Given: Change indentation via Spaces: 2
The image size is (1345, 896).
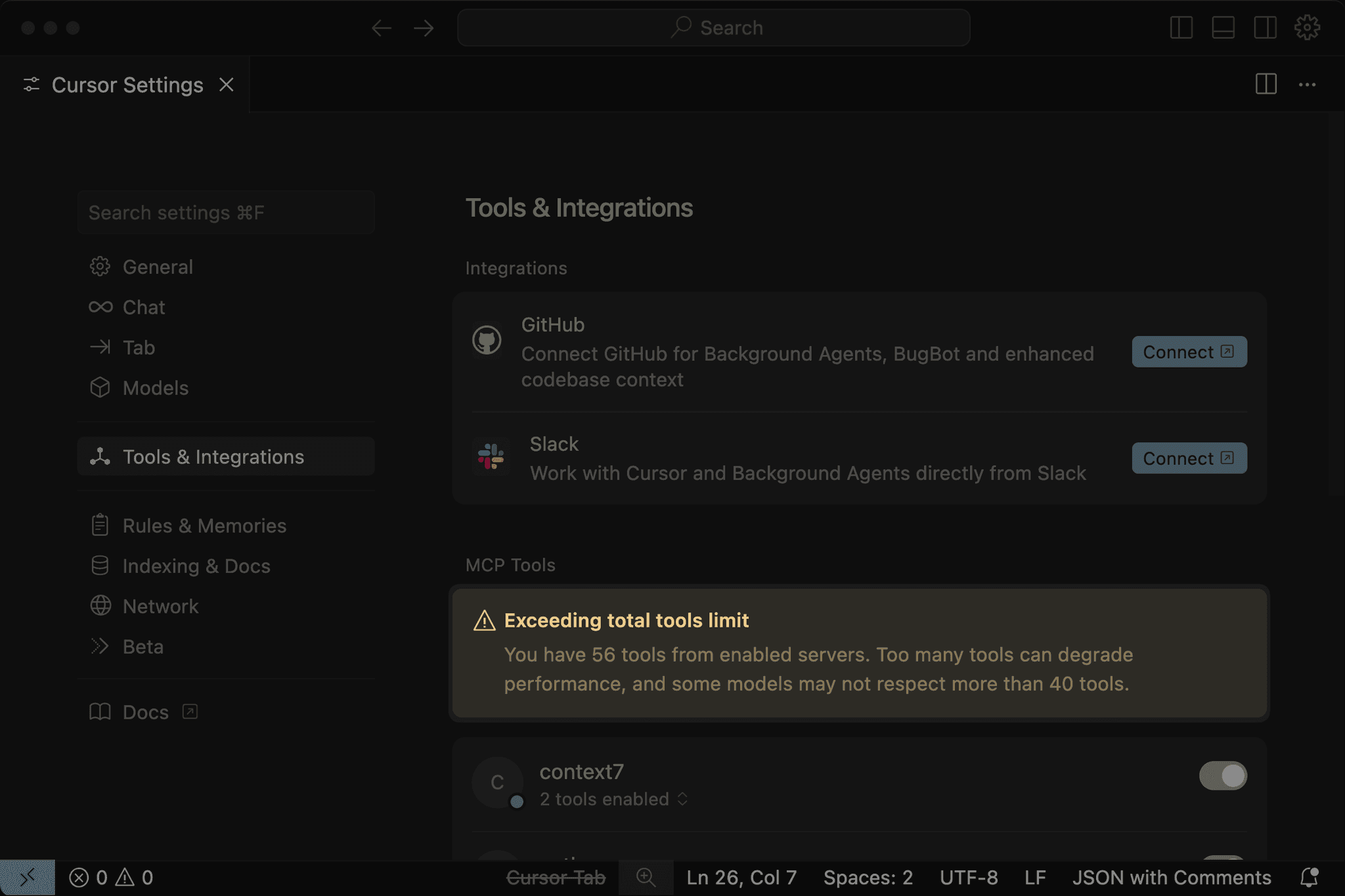Looking at the screenshot, I should click(868, 878).
